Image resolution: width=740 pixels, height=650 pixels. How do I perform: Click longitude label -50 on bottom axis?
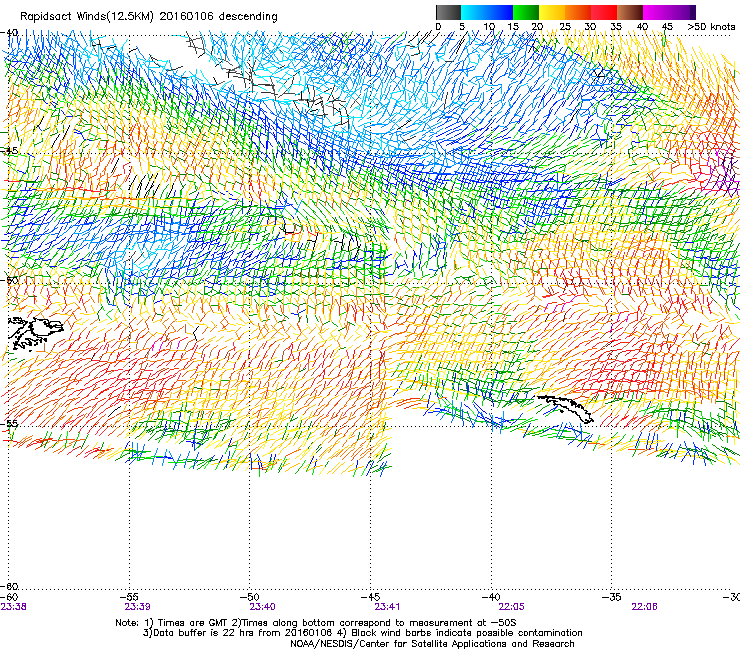[x=252, y=597]
